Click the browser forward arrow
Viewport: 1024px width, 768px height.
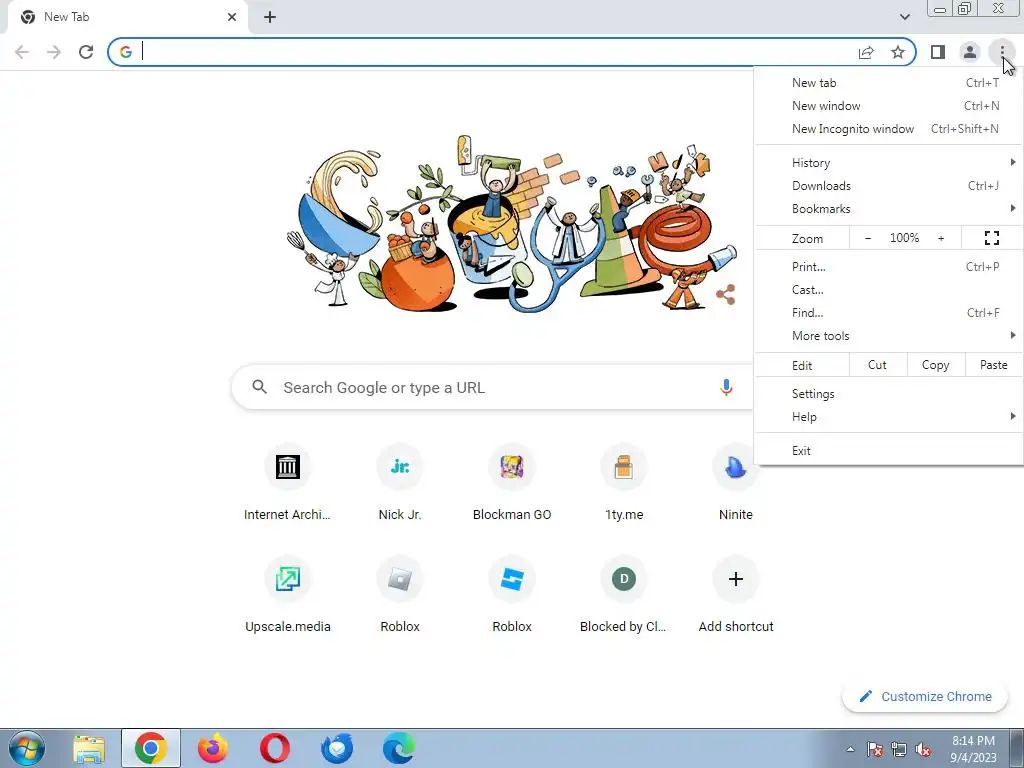point(54,52)
